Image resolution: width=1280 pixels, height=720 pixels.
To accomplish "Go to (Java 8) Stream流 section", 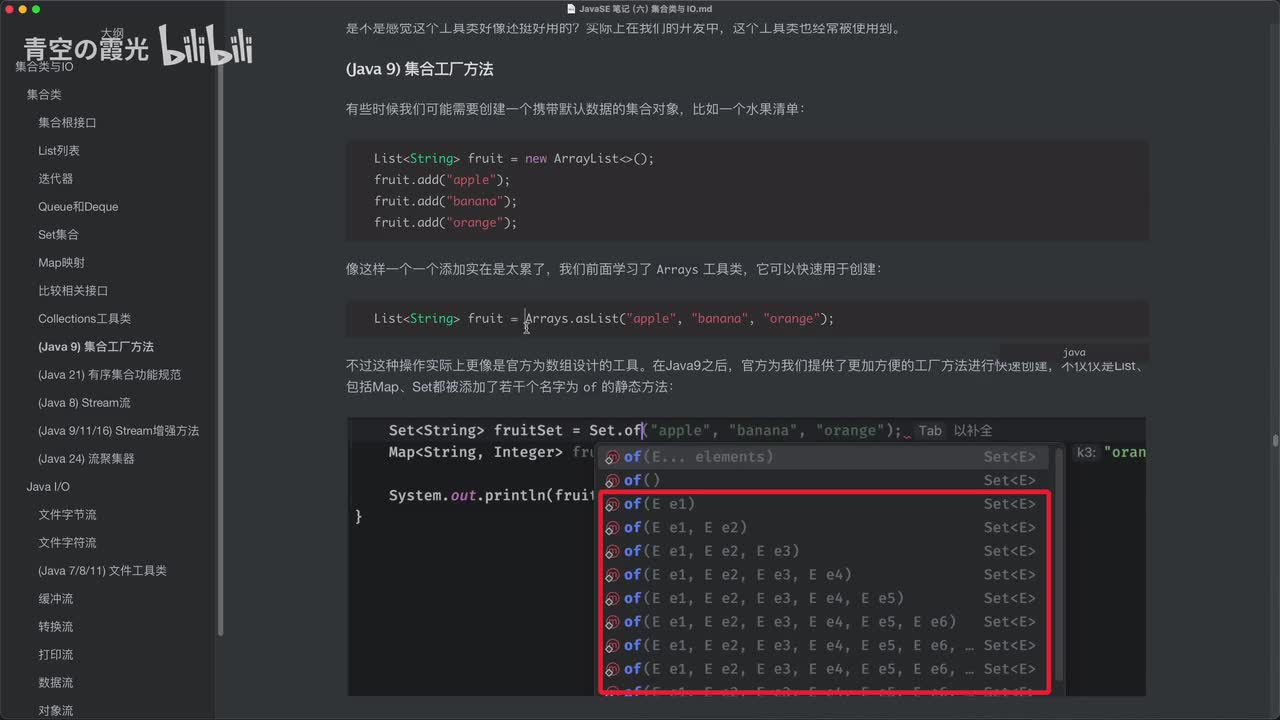I will 84,402.
